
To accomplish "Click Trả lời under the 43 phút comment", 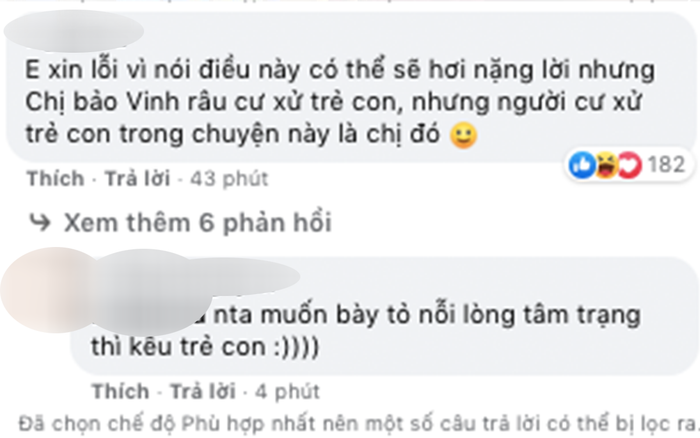I will point(138,179).
